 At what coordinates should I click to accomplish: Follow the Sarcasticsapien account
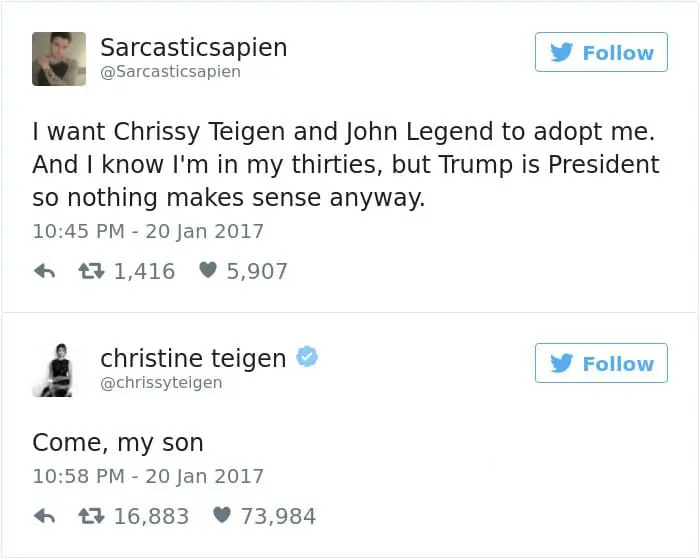tap(601, 52)
